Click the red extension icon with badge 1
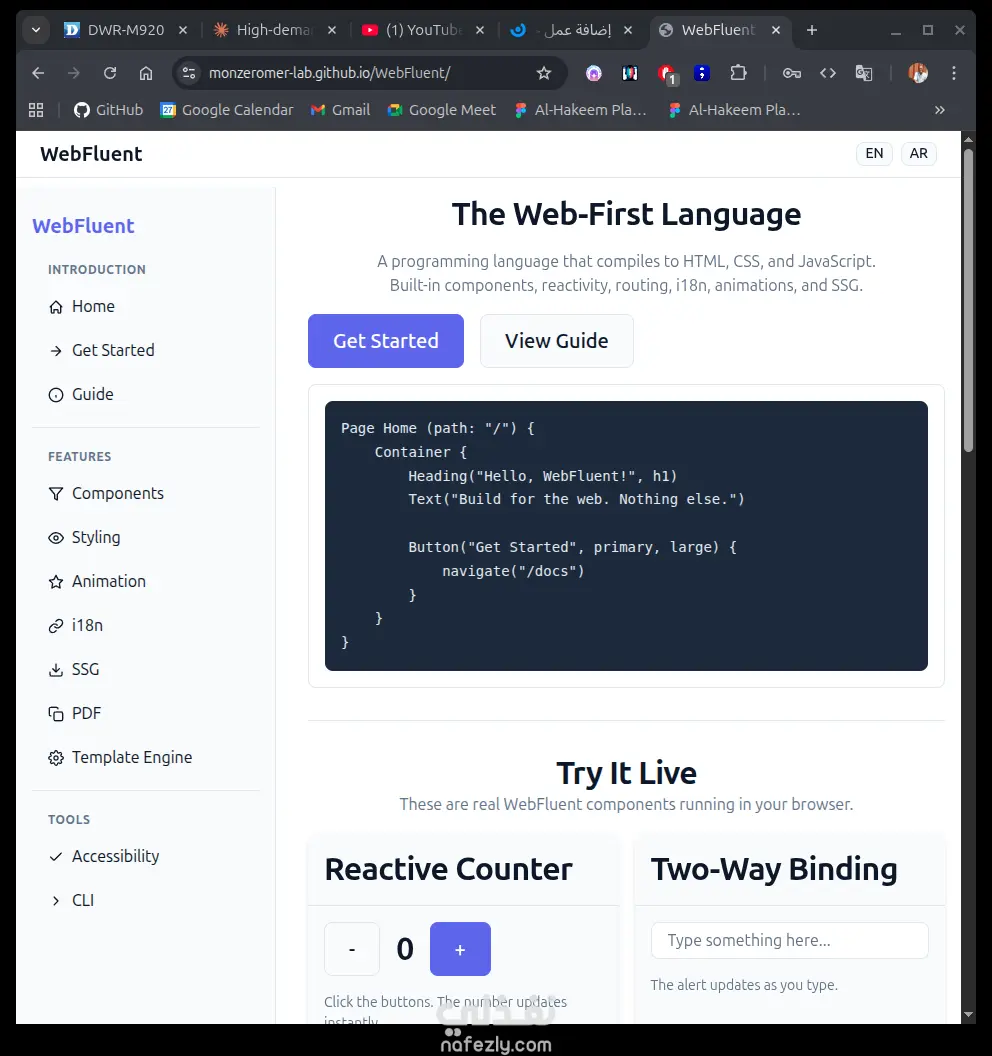992x1056 pixels. coord(667,73)
